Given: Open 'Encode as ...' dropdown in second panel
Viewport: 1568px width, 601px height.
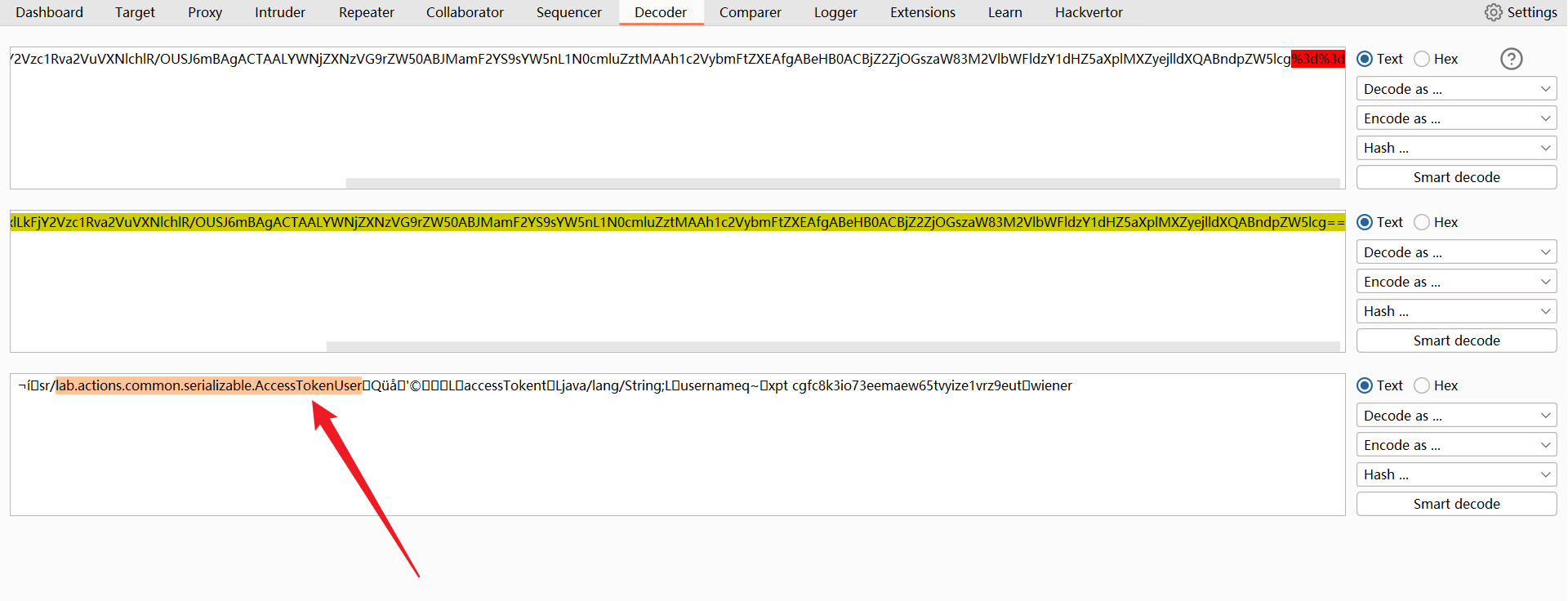Looking at the screenshot, I should pos(1457,282).
